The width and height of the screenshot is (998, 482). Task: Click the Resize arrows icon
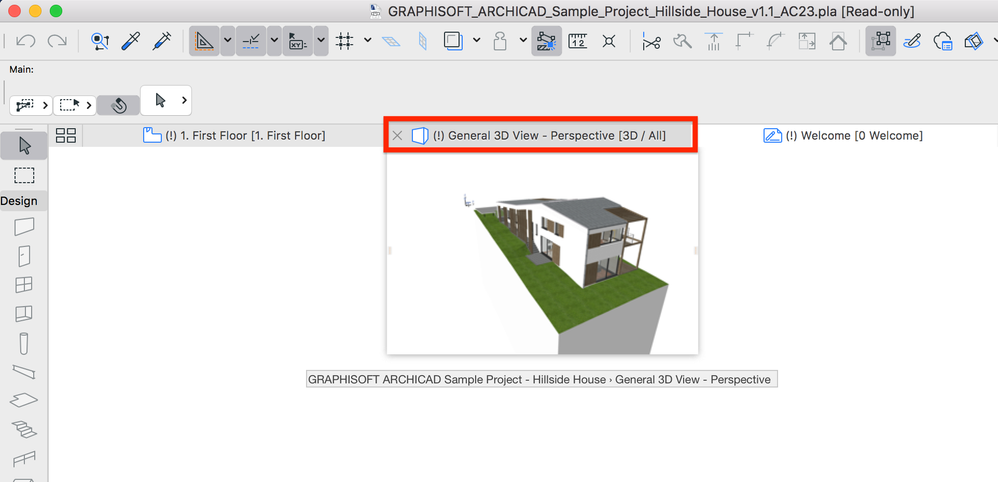click(x=807, y=41)
